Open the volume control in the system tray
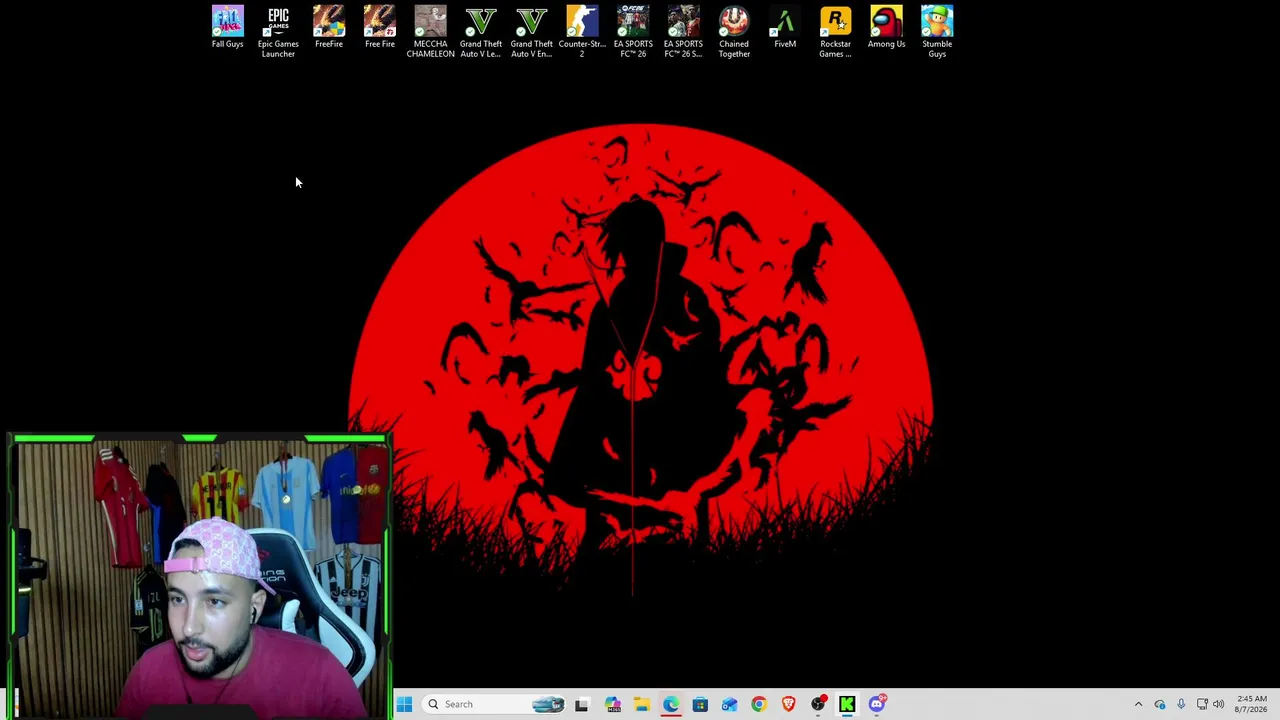 [1219, 704]
